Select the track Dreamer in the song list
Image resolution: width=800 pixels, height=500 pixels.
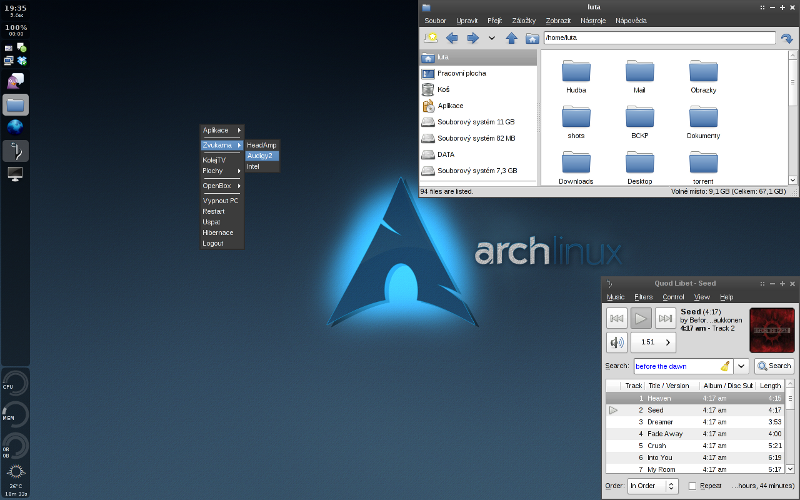[x=694, y=422]
